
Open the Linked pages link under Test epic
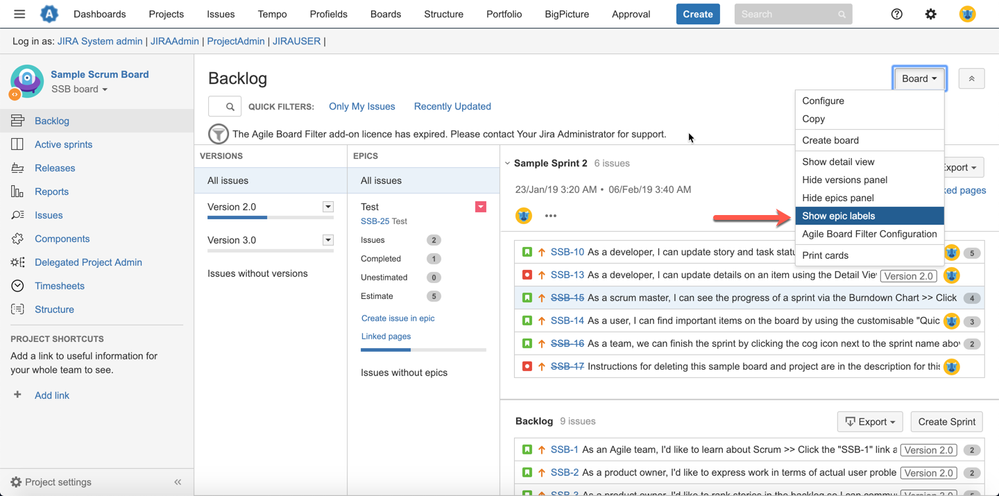[x=386, y=336]
